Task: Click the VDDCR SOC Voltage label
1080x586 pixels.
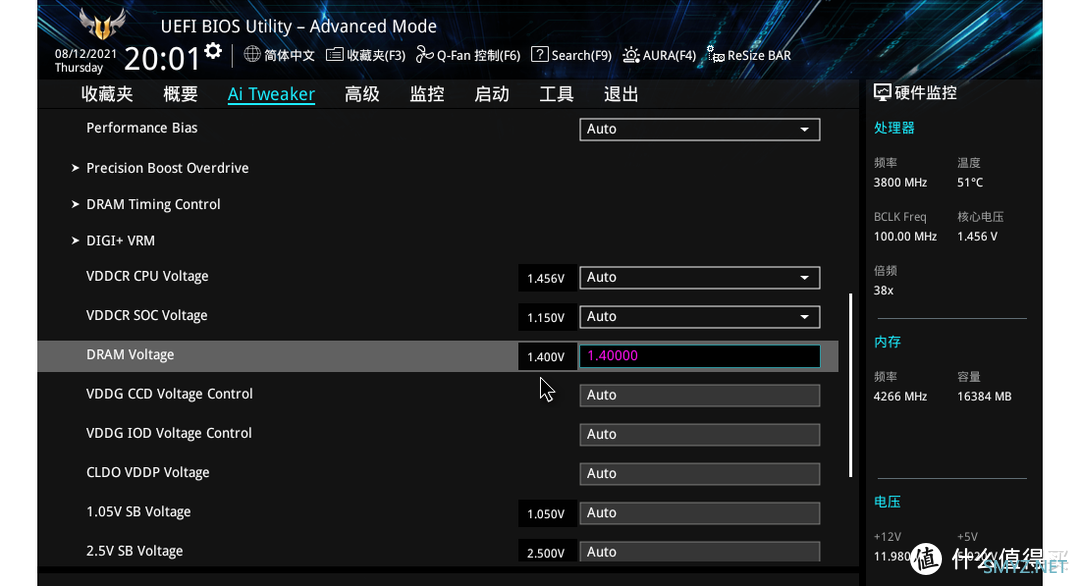Action: [x=147, y=315]
